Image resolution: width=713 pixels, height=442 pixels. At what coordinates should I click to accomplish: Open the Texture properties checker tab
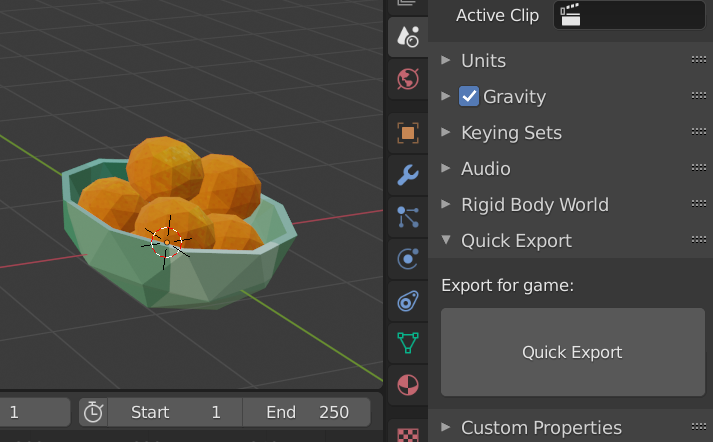(x=408, y=432)
